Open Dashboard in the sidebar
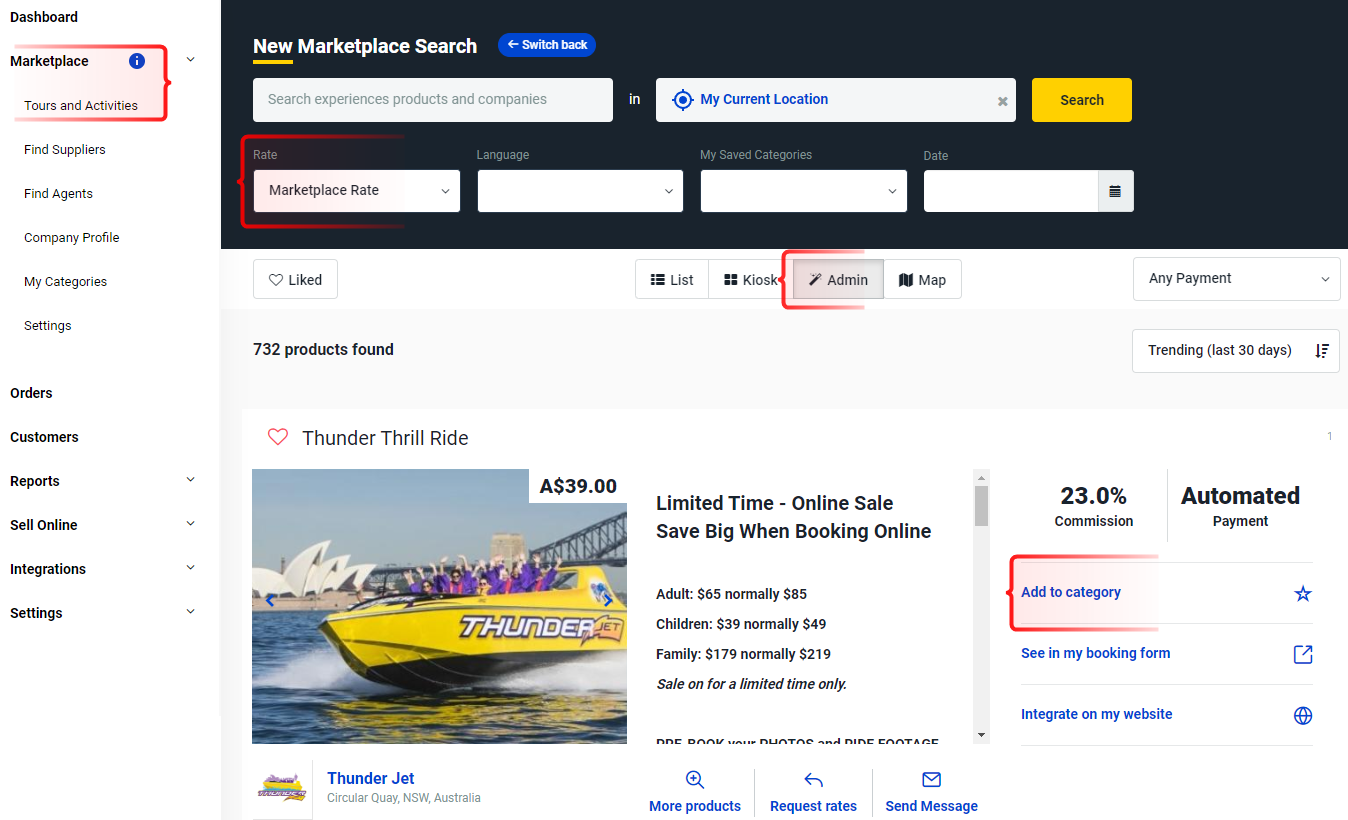 click(44, 17)
